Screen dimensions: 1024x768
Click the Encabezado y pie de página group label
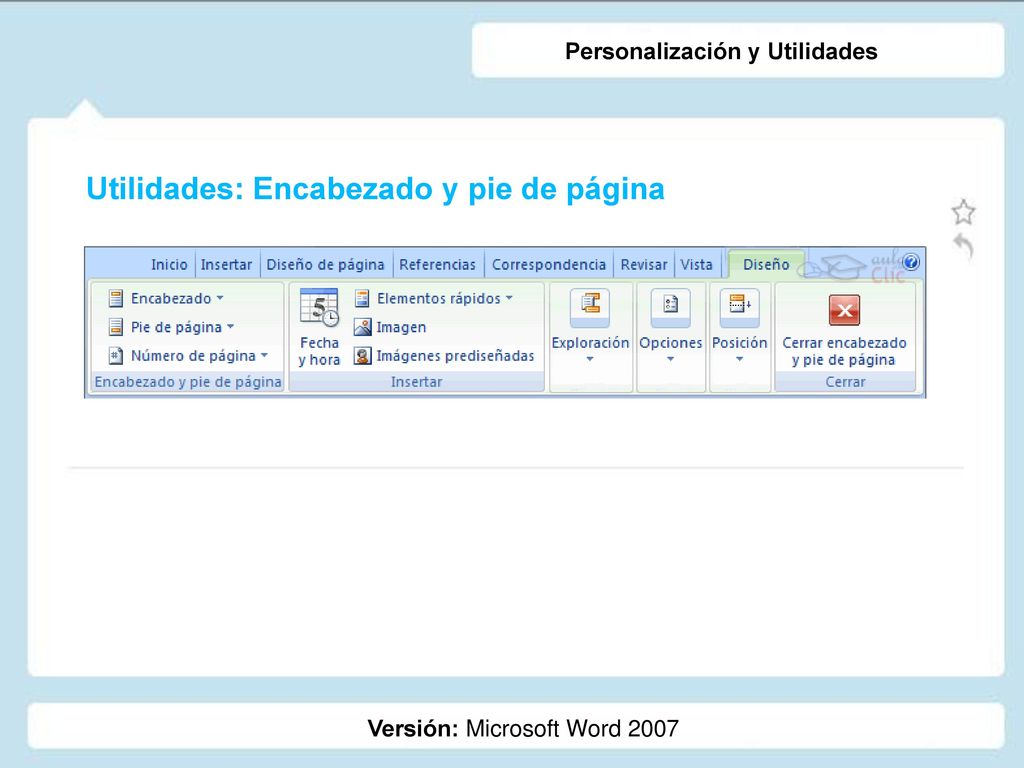click(188, 382)
